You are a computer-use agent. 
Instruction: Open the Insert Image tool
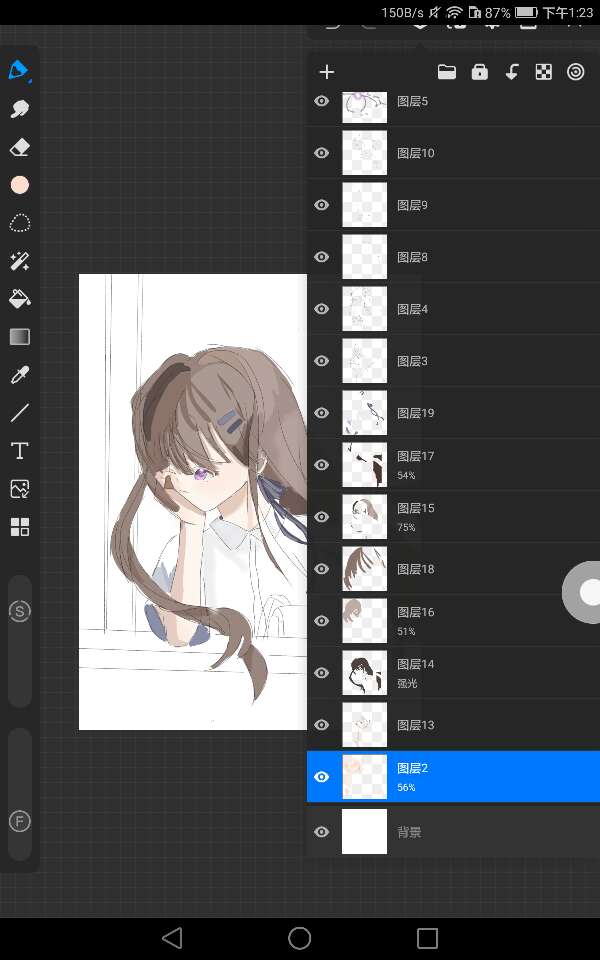tap(20, 489)
